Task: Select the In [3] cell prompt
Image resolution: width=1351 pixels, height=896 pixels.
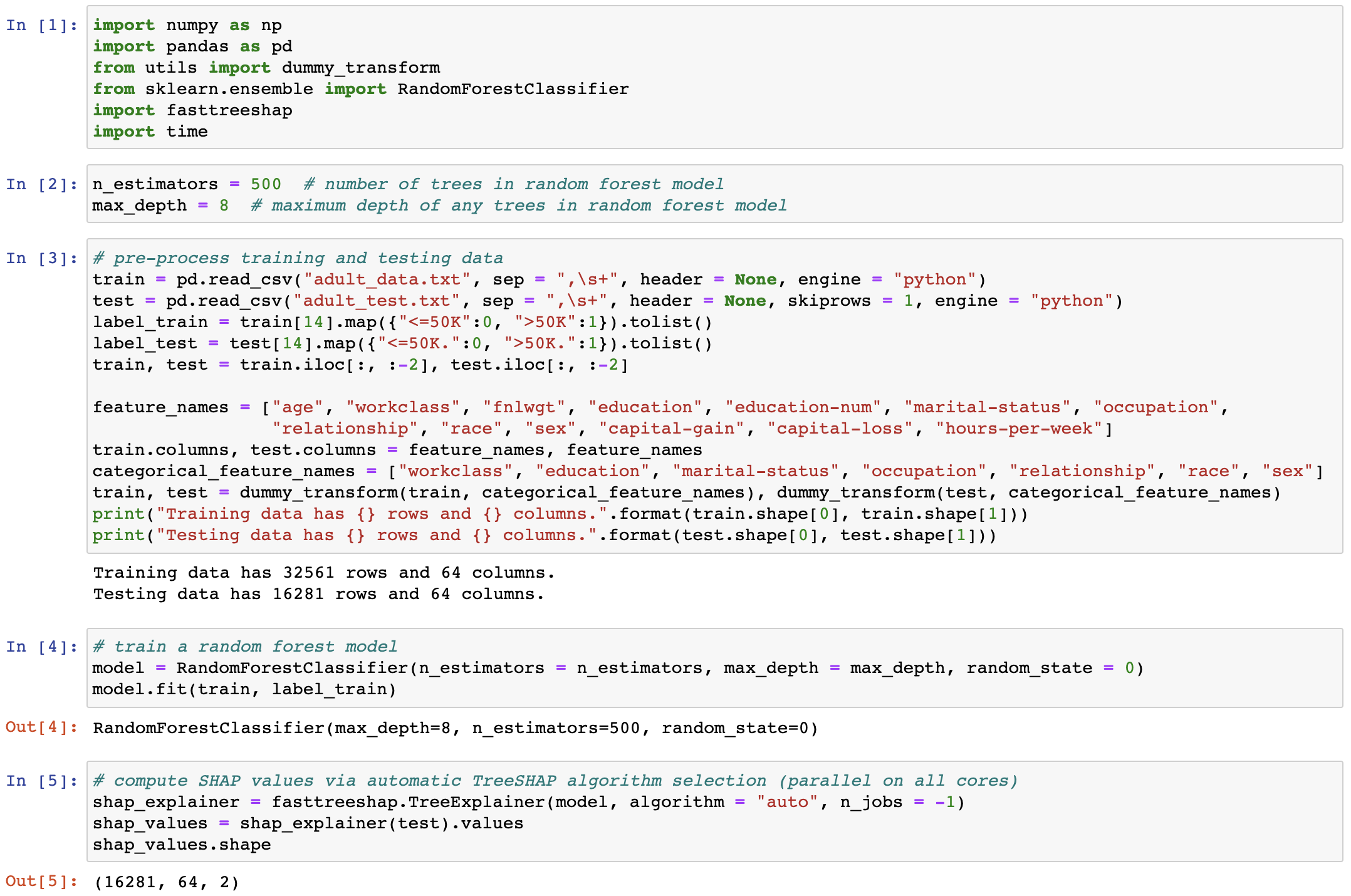Action: [x=41, y=258]
